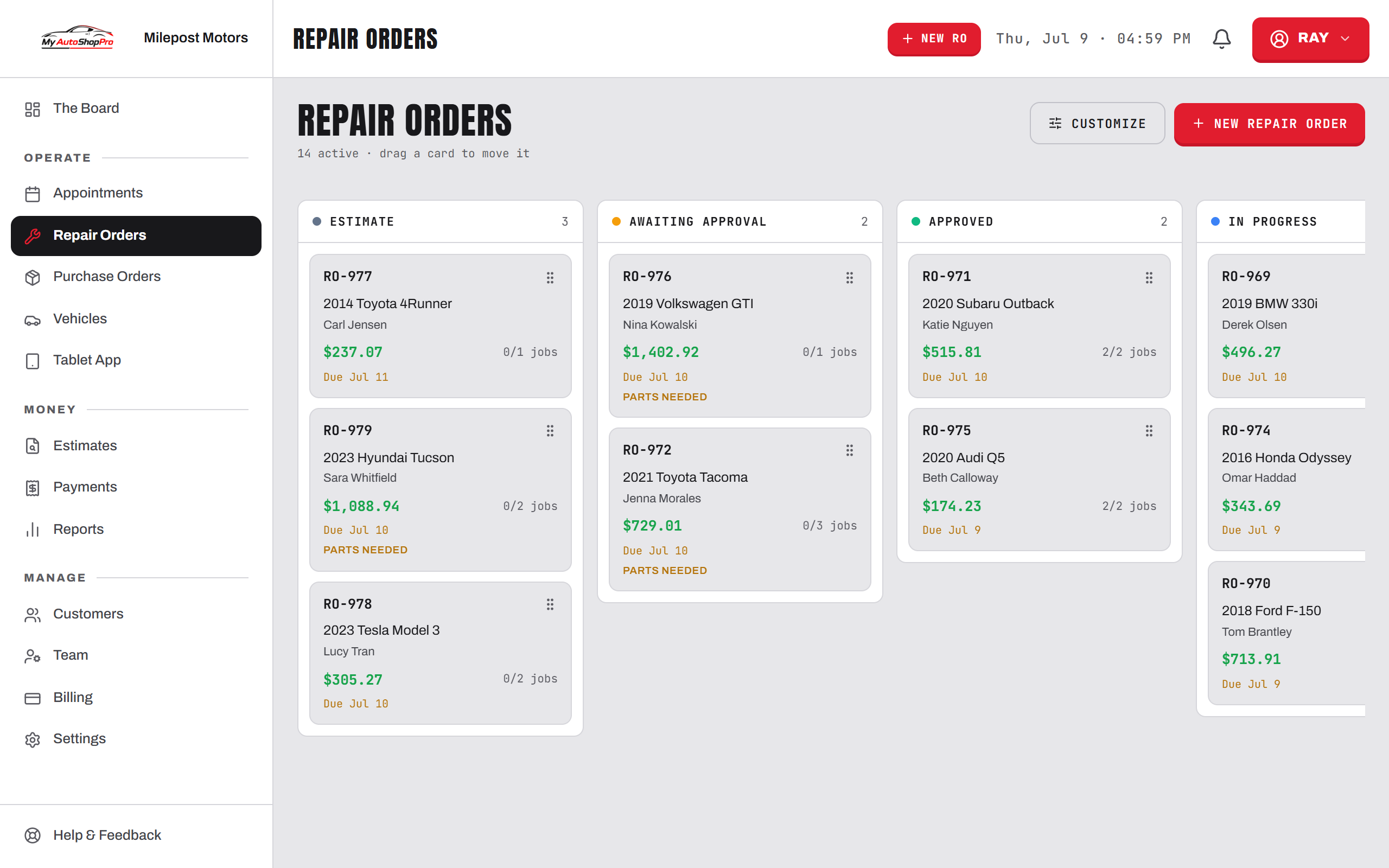Click the $1,402.92 amount on RO-976
1389x868 pixels.
[661, 352]
